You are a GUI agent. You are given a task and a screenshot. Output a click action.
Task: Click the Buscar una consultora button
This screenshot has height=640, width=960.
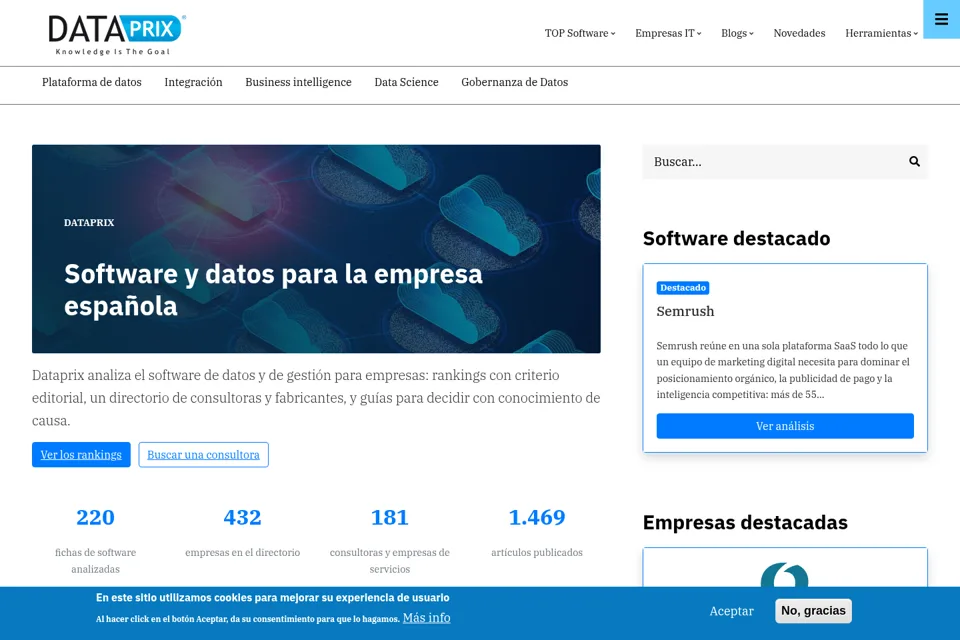click(203, 454)
